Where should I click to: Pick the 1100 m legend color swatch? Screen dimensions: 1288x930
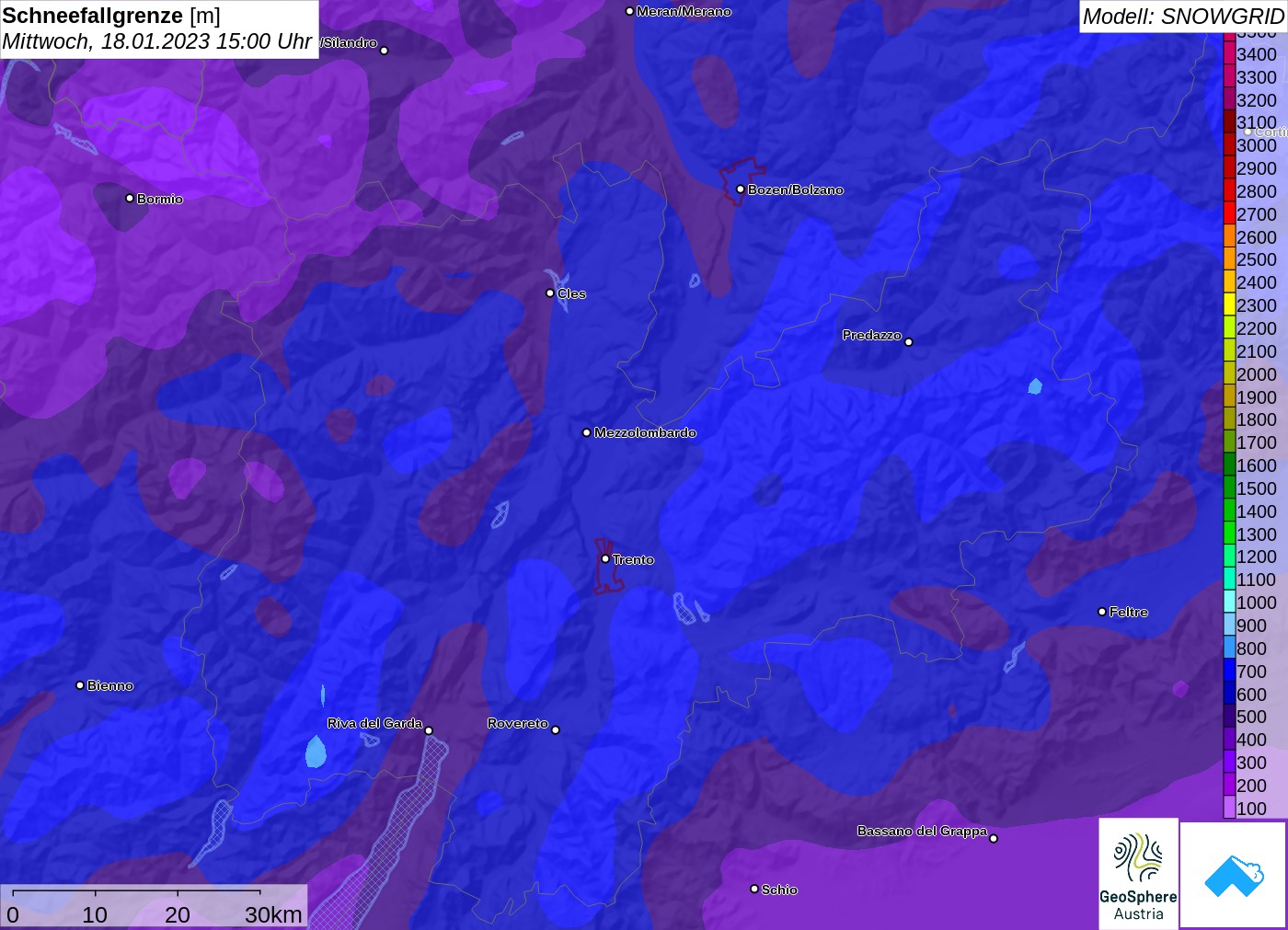[x=1229, y=580]
